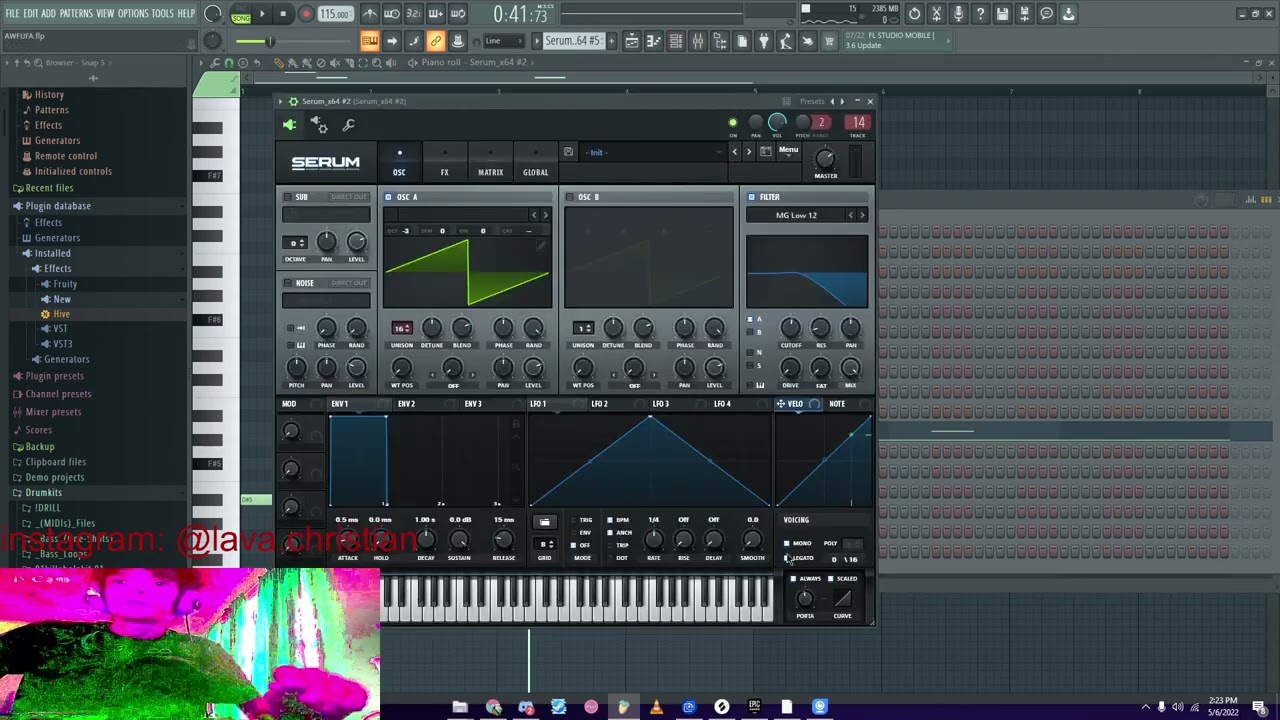Click the metronome icon in the transport bar
Screen dimensions: 1280x720
pyautogui.click(x=370, y=14)
